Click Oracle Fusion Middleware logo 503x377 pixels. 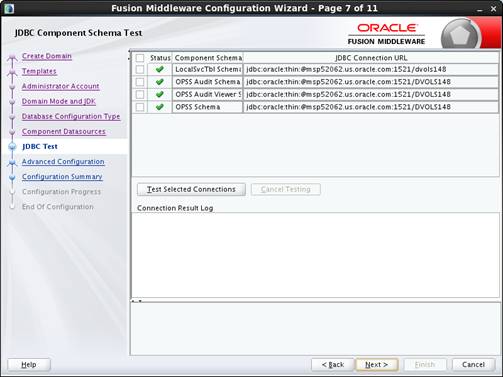(x=386, y=34)
